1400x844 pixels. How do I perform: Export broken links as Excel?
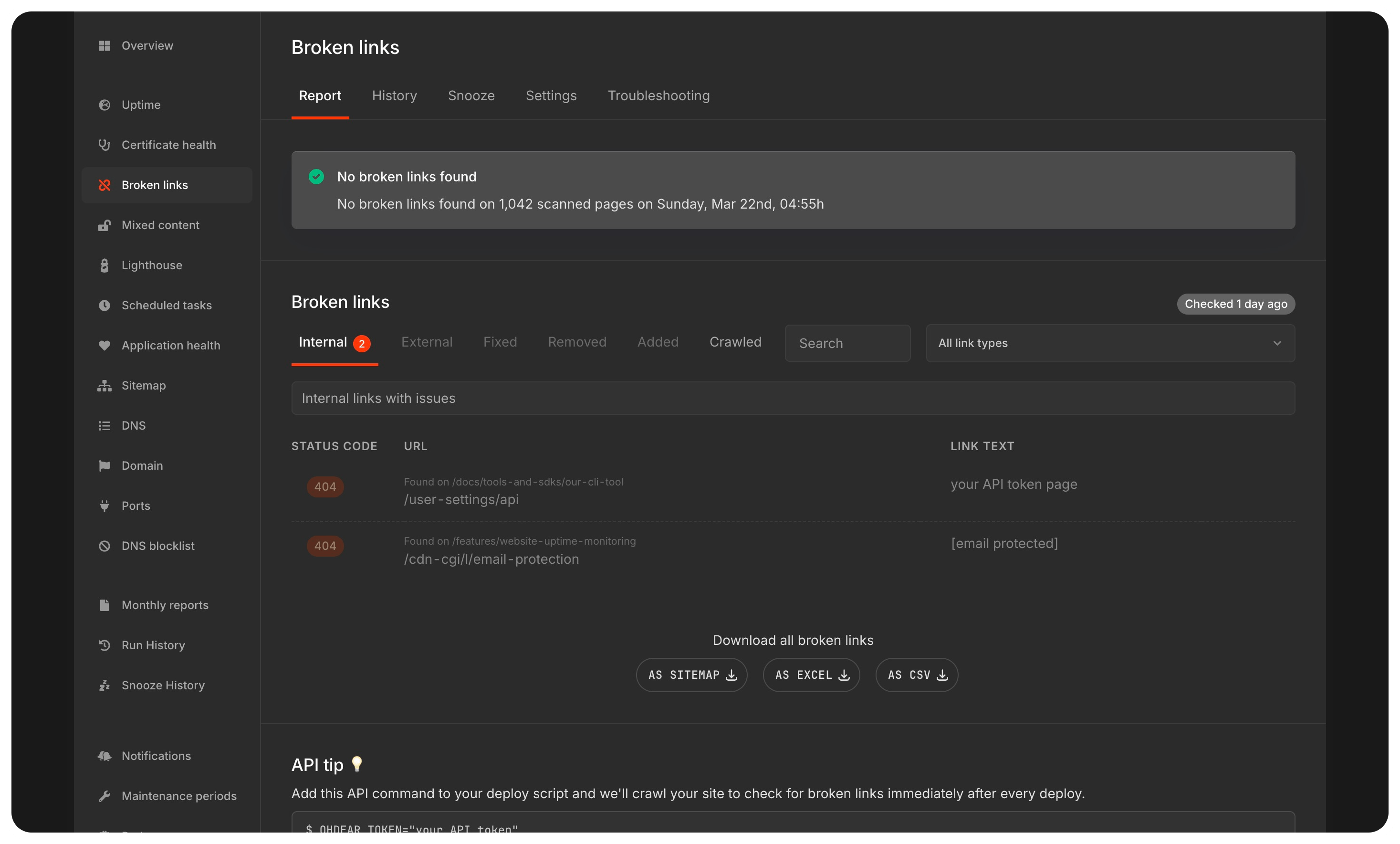811,675
